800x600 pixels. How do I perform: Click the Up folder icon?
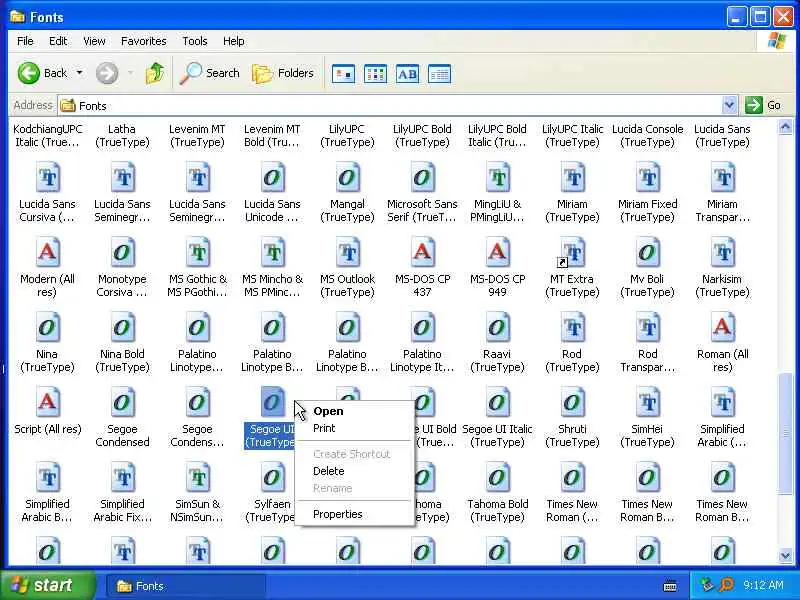coord(155,73)
